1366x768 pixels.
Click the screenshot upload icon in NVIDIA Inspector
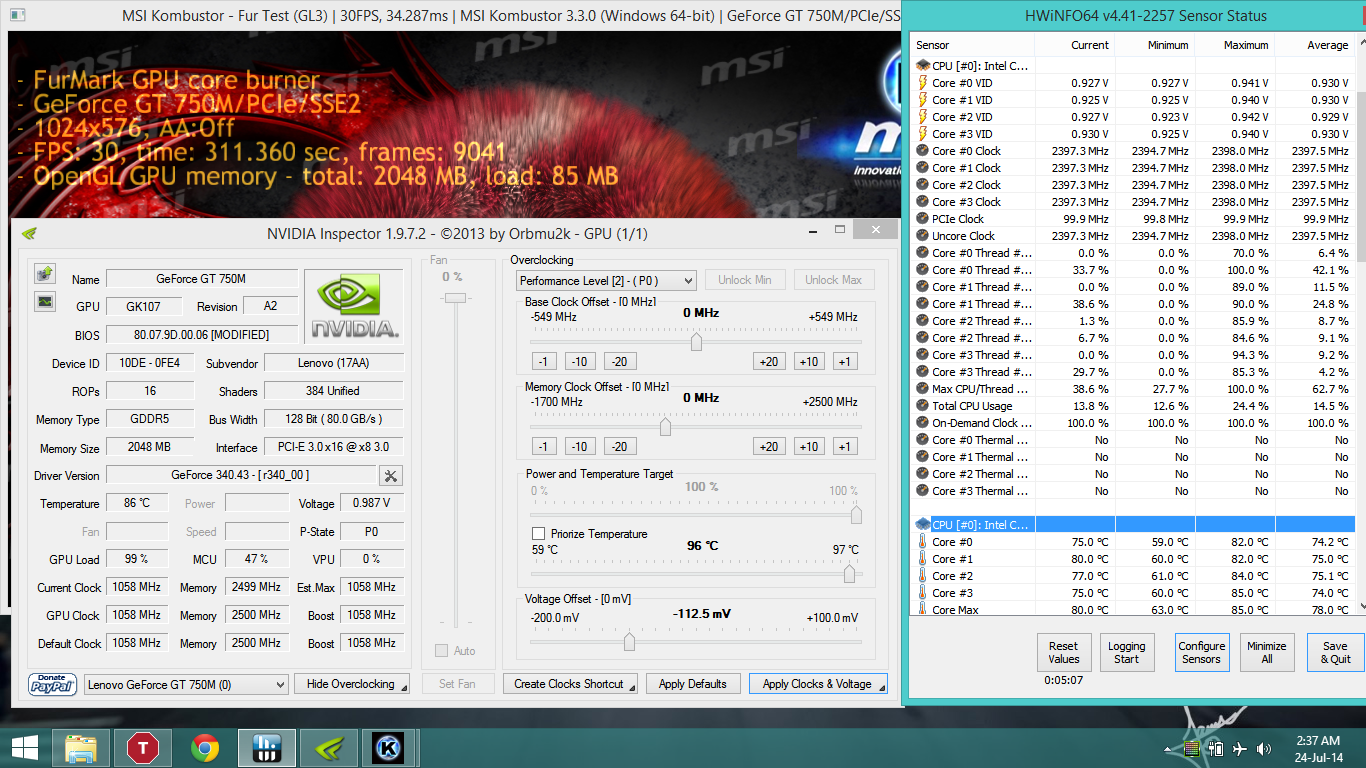point(44,273)
